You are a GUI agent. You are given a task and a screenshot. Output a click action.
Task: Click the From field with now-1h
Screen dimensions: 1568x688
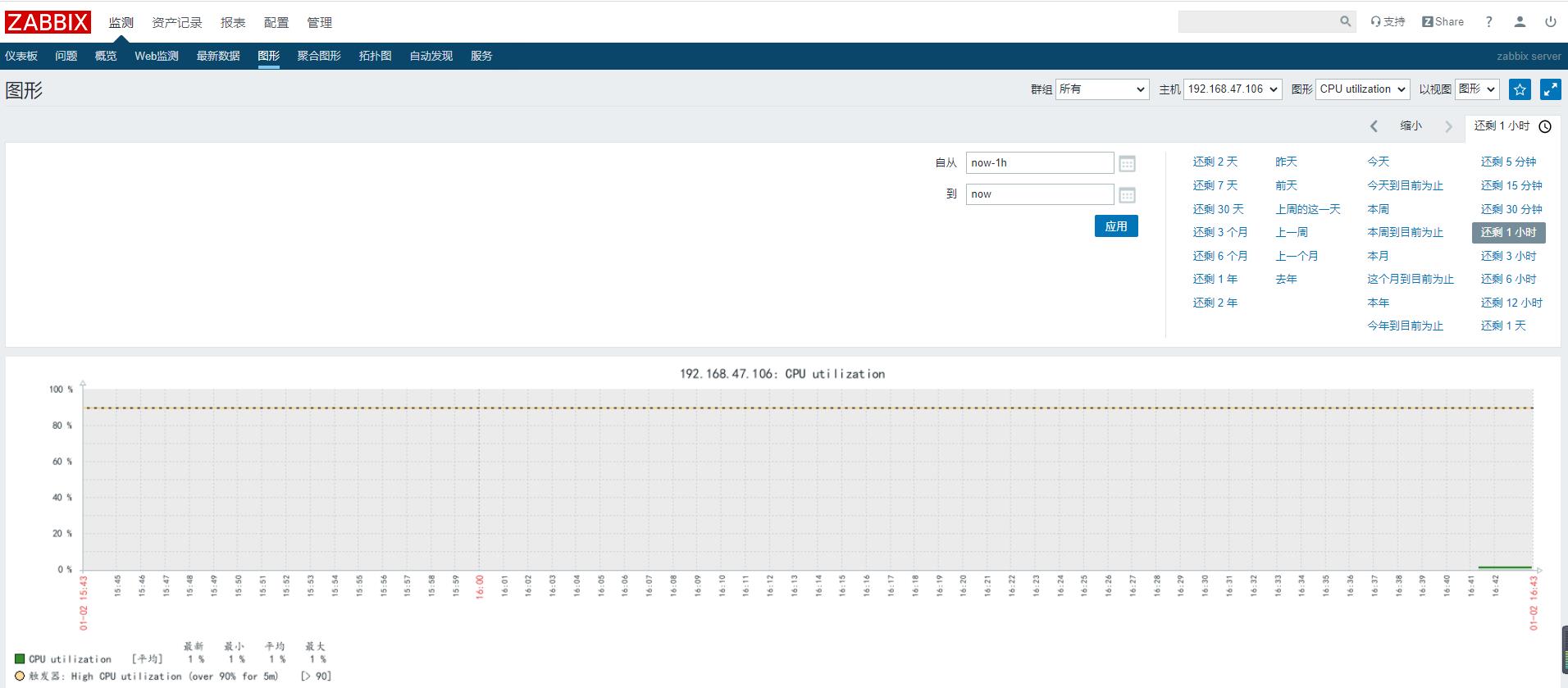tap(1040, 163)
